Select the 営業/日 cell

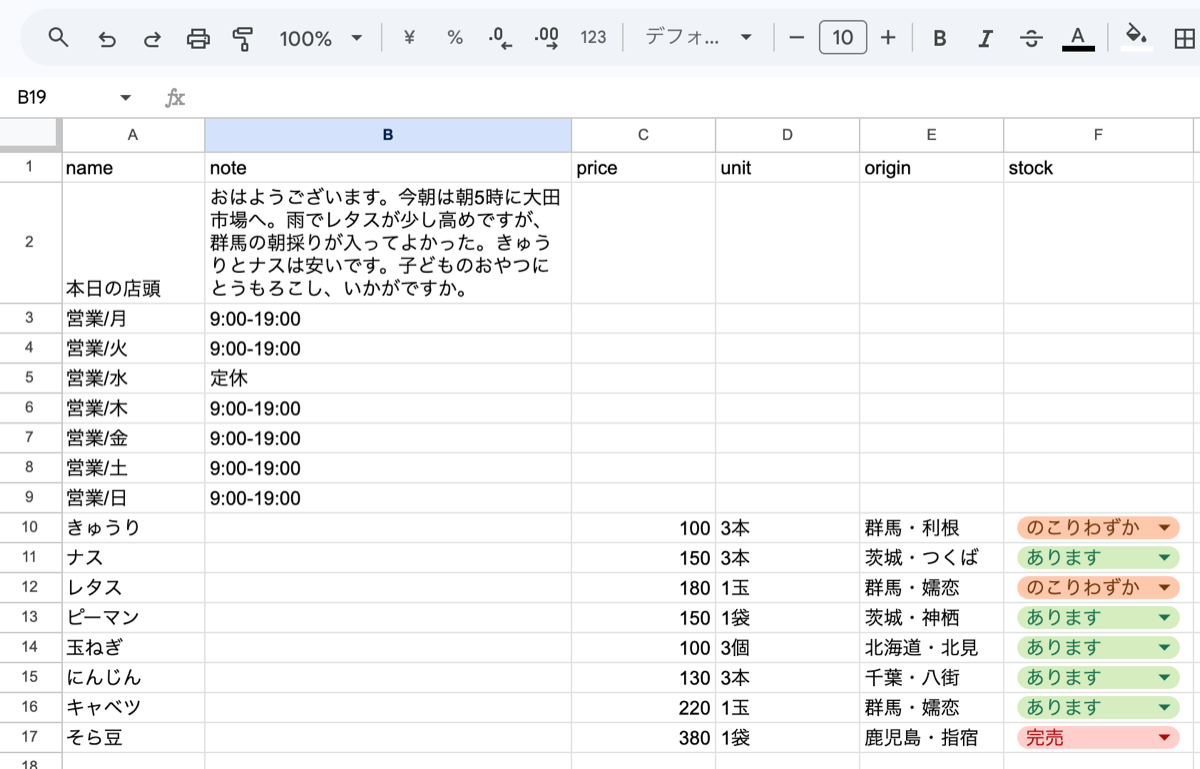coord(133,498)
